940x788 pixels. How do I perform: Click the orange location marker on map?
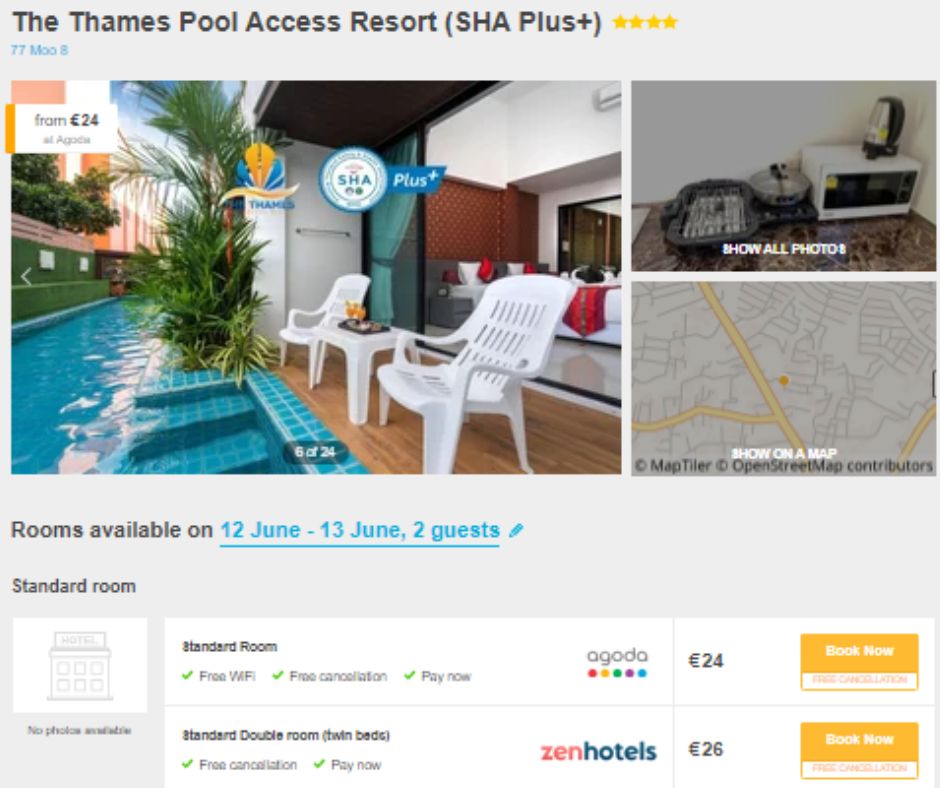pyautogui.click(x=783, y=380)
